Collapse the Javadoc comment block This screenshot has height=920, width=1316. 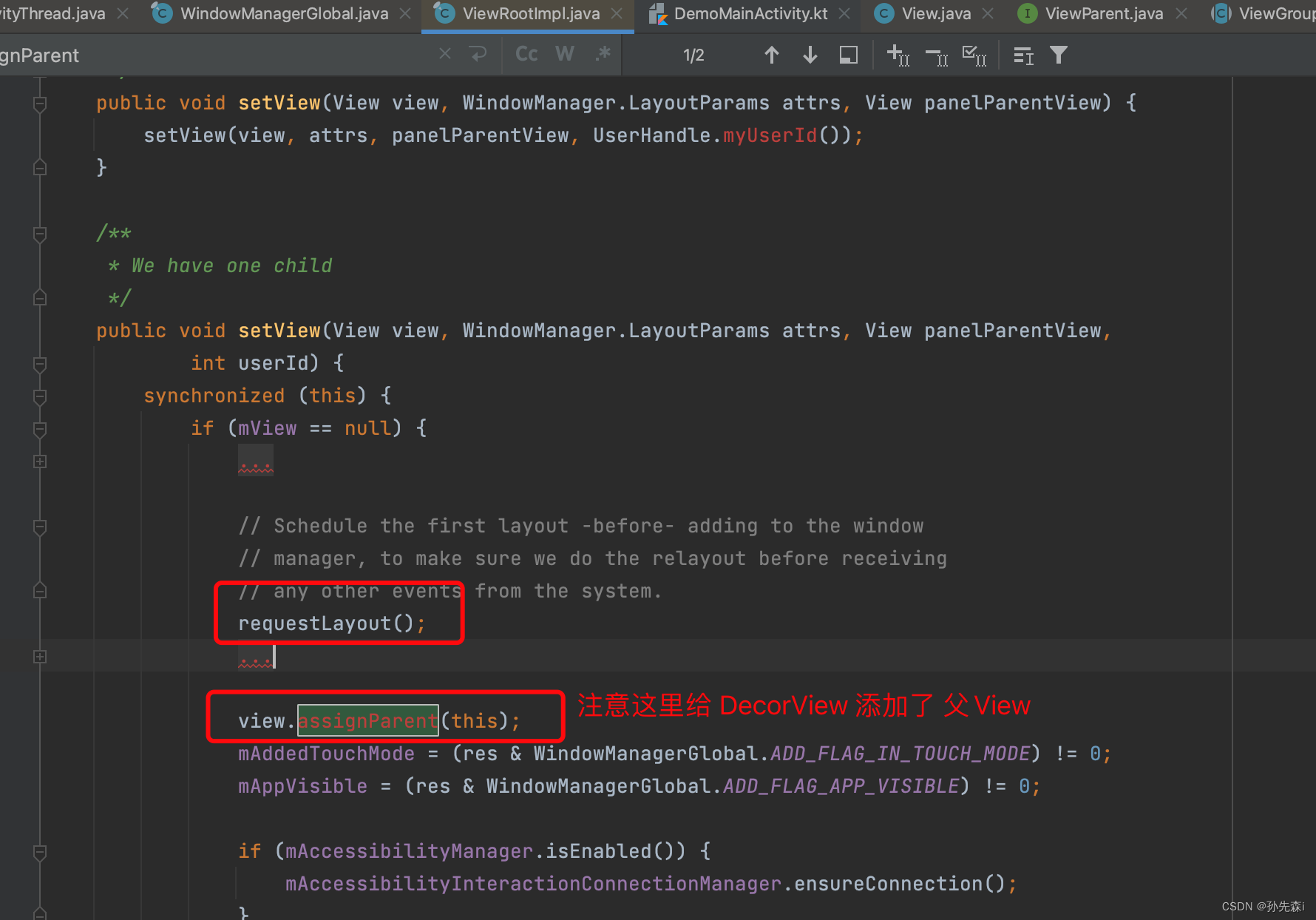pos(40,234)
